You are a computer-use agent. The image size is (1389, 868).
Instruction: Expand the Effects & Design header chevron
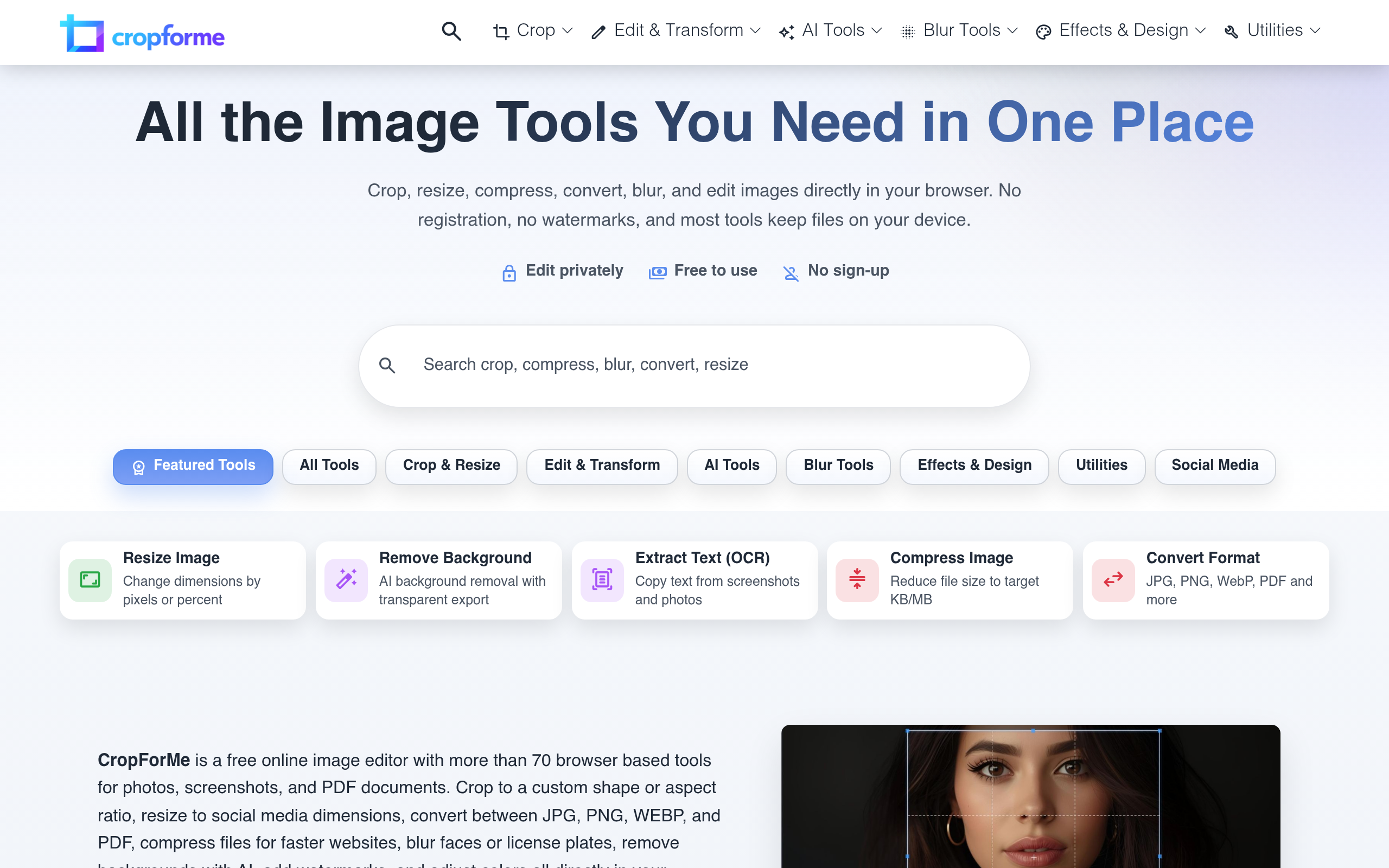pyautogui.click(x=1200, y=30)
